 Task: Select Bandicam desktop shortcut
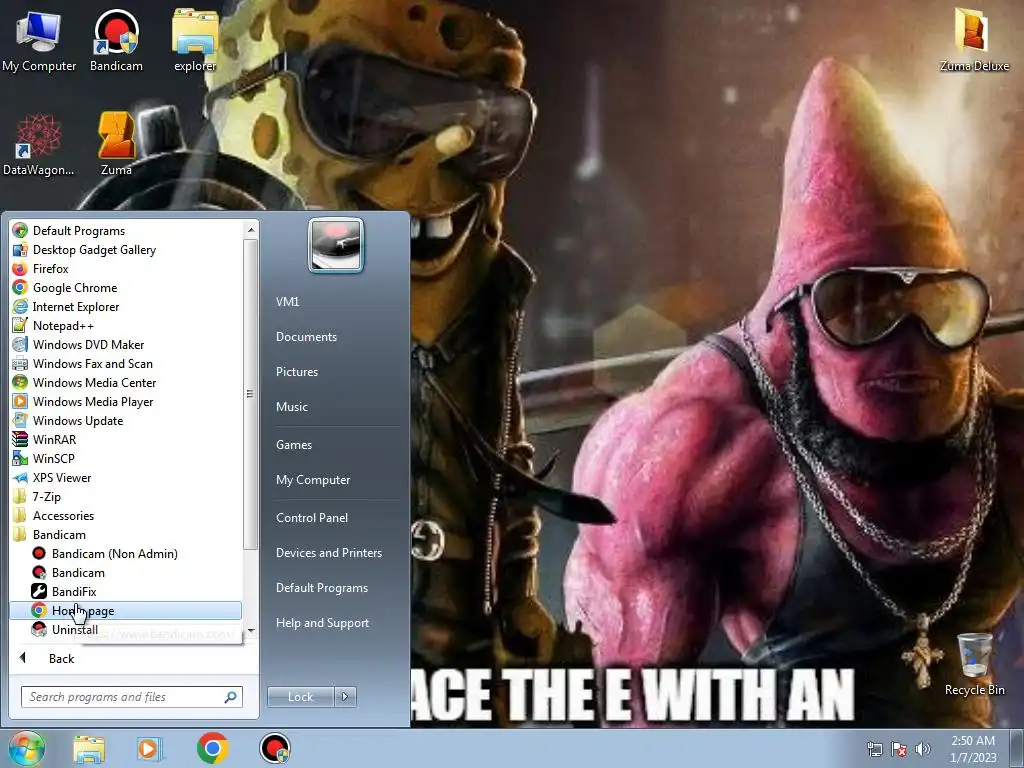pos(116,40)
